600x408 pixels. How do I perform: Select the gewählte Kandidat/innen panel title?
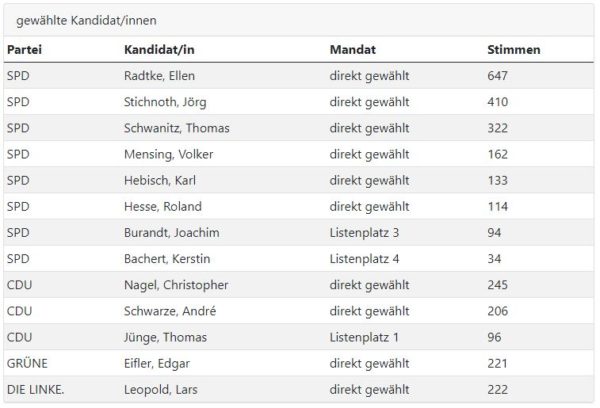click(x=86, y=20)
